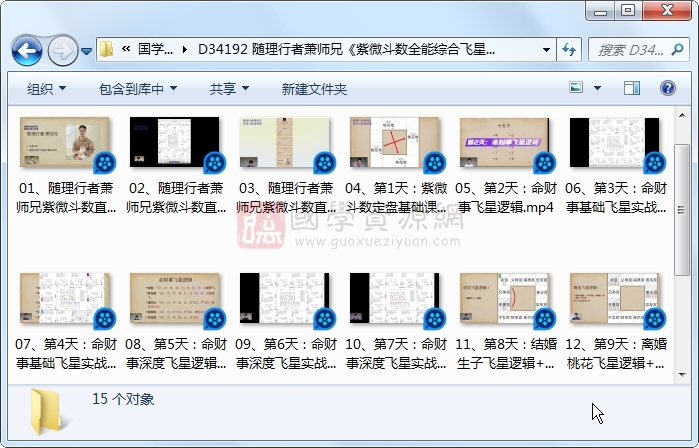Open the 共享 menu
This screenshot has height=448, width=699.
click(229, 89)
